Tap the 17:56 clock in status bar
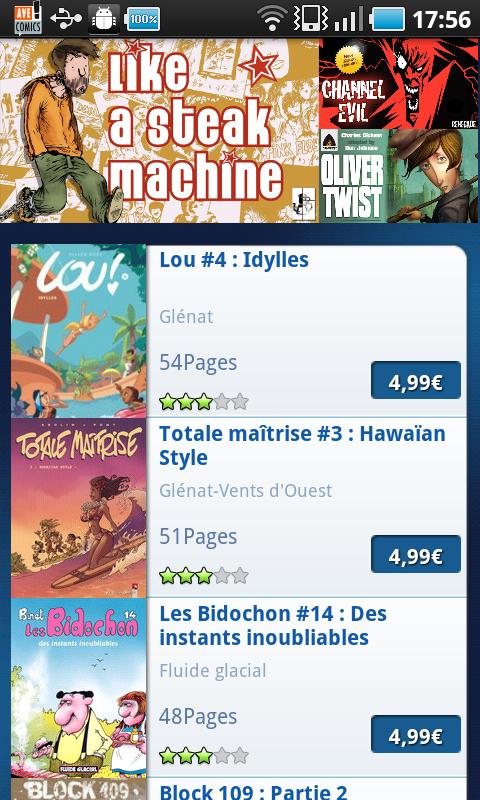Image resolution: width=480 pixels, height=800 pixels. (441, 19)
